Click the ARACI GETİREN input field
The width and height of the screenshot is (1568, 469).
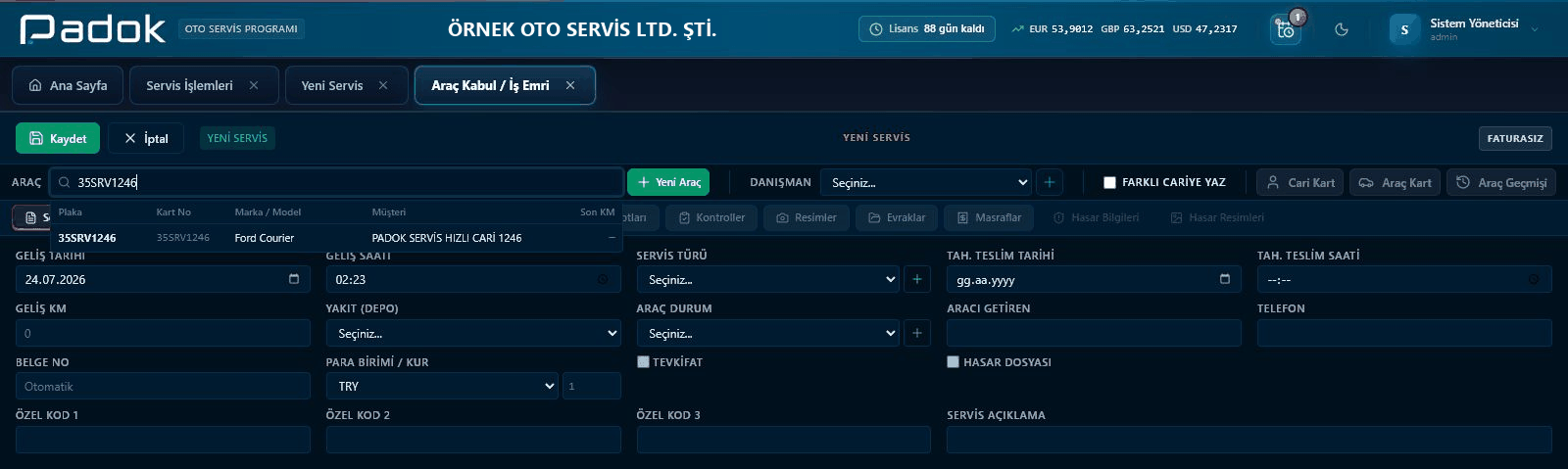(1094, 333)
